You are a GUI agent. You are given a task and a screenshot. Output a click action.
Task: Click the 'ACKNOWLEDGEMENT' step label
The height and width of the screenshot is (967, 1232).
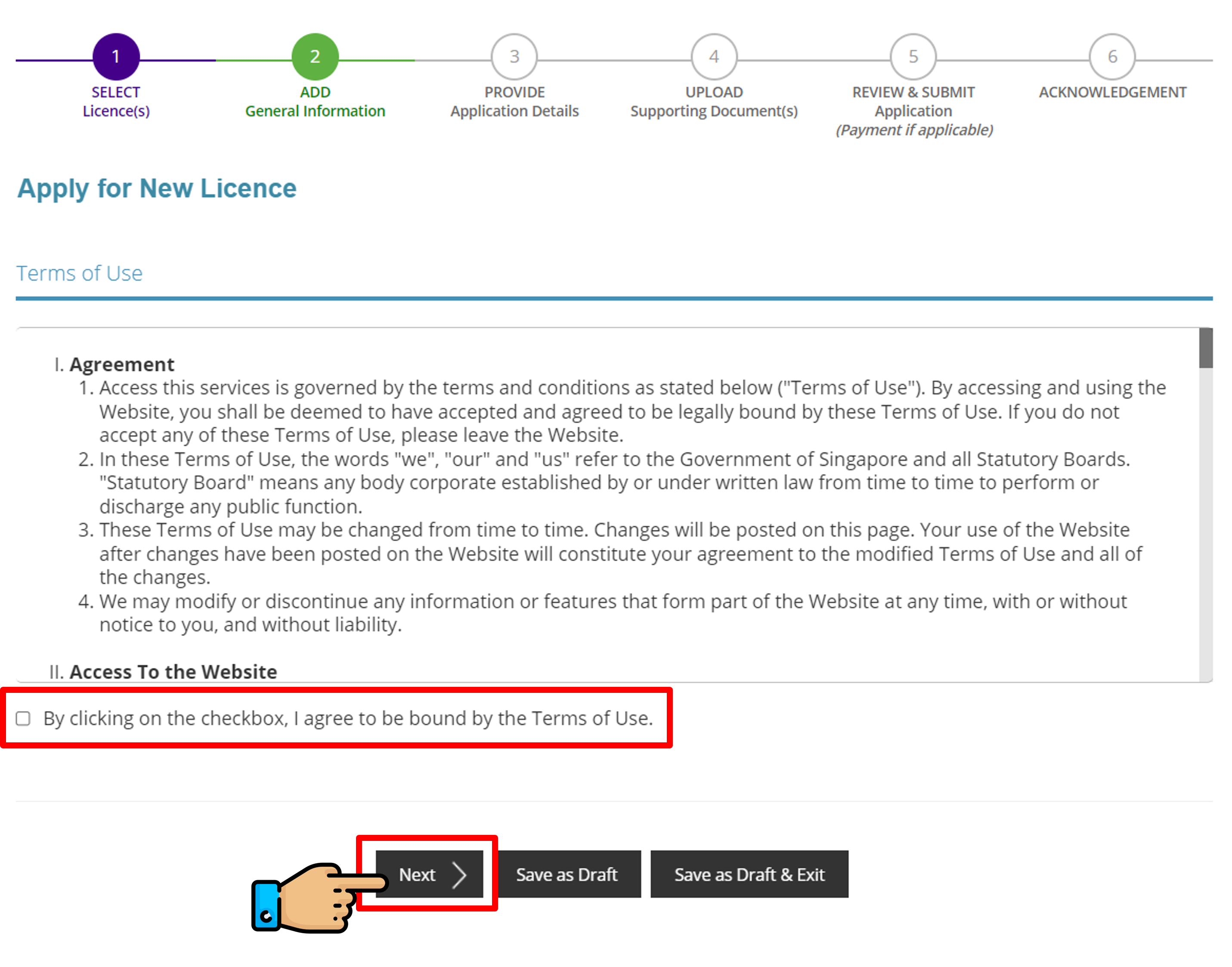pos(1112,92)
